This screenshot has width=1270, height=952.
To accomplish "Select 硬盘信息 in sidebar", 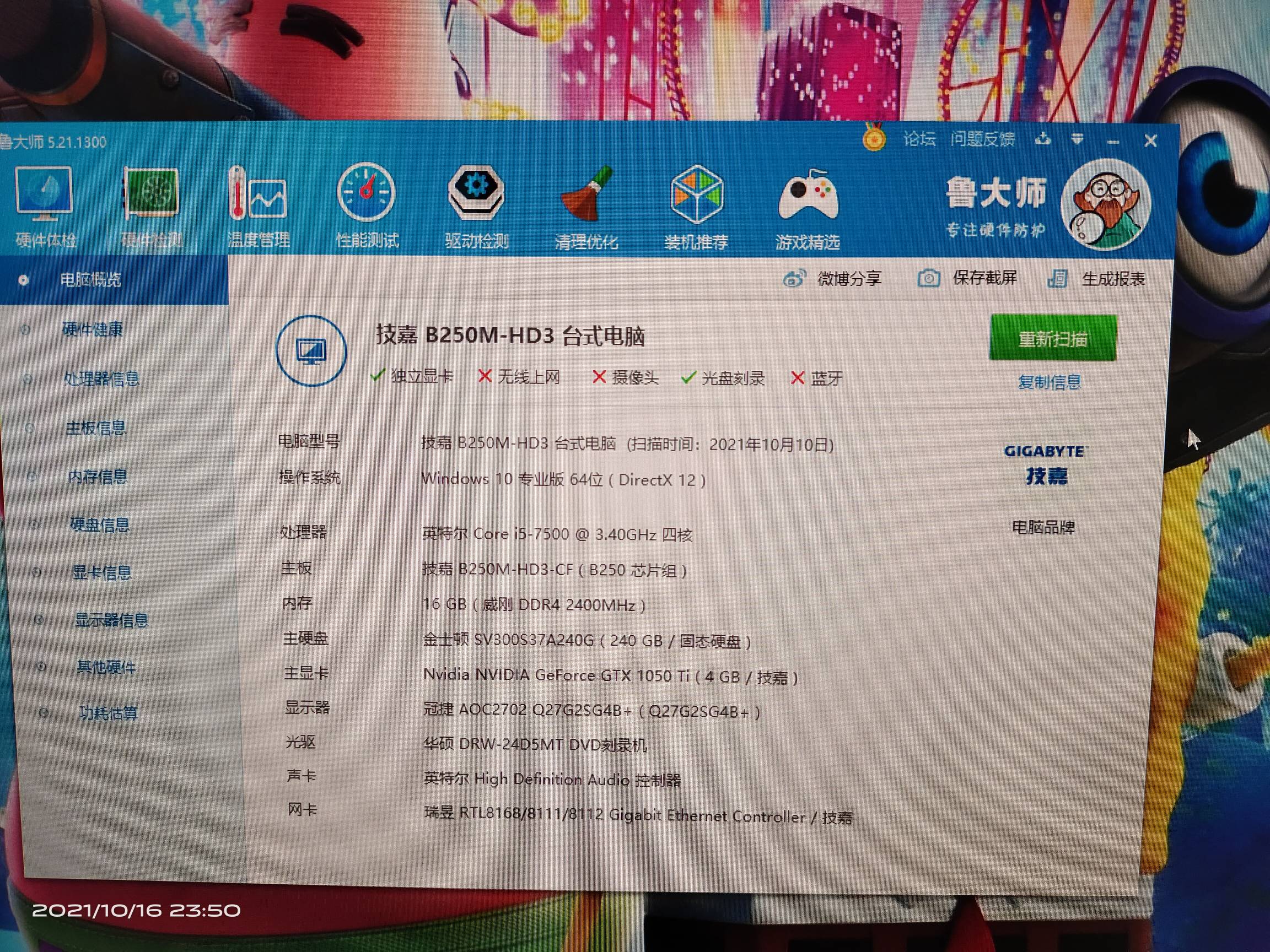I will [100, 525].
